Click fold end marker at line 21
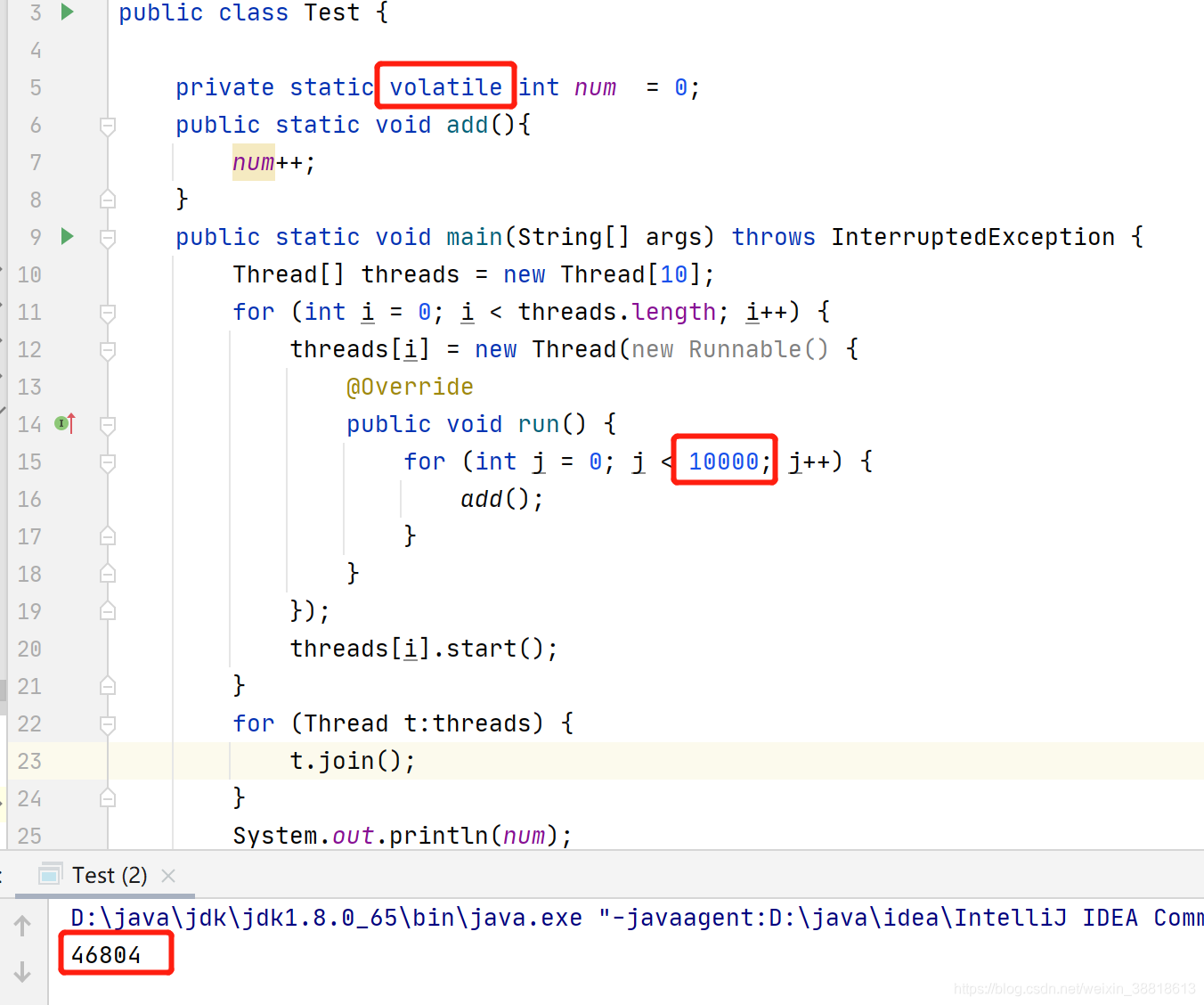The image size is (1204, 1005). 108,686
